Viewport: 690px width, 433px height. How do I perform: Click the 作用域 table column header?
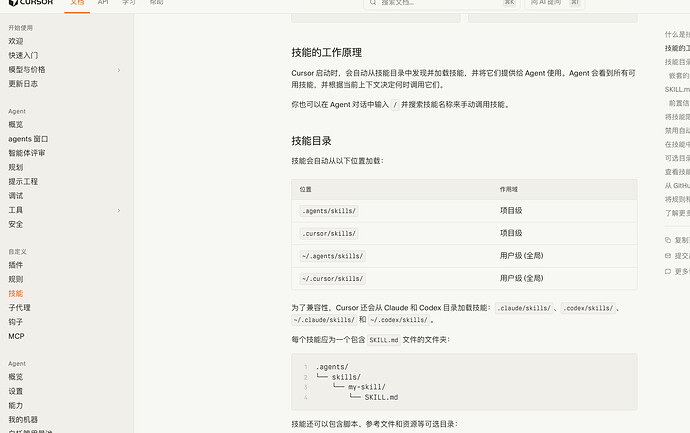coord(509,189)
